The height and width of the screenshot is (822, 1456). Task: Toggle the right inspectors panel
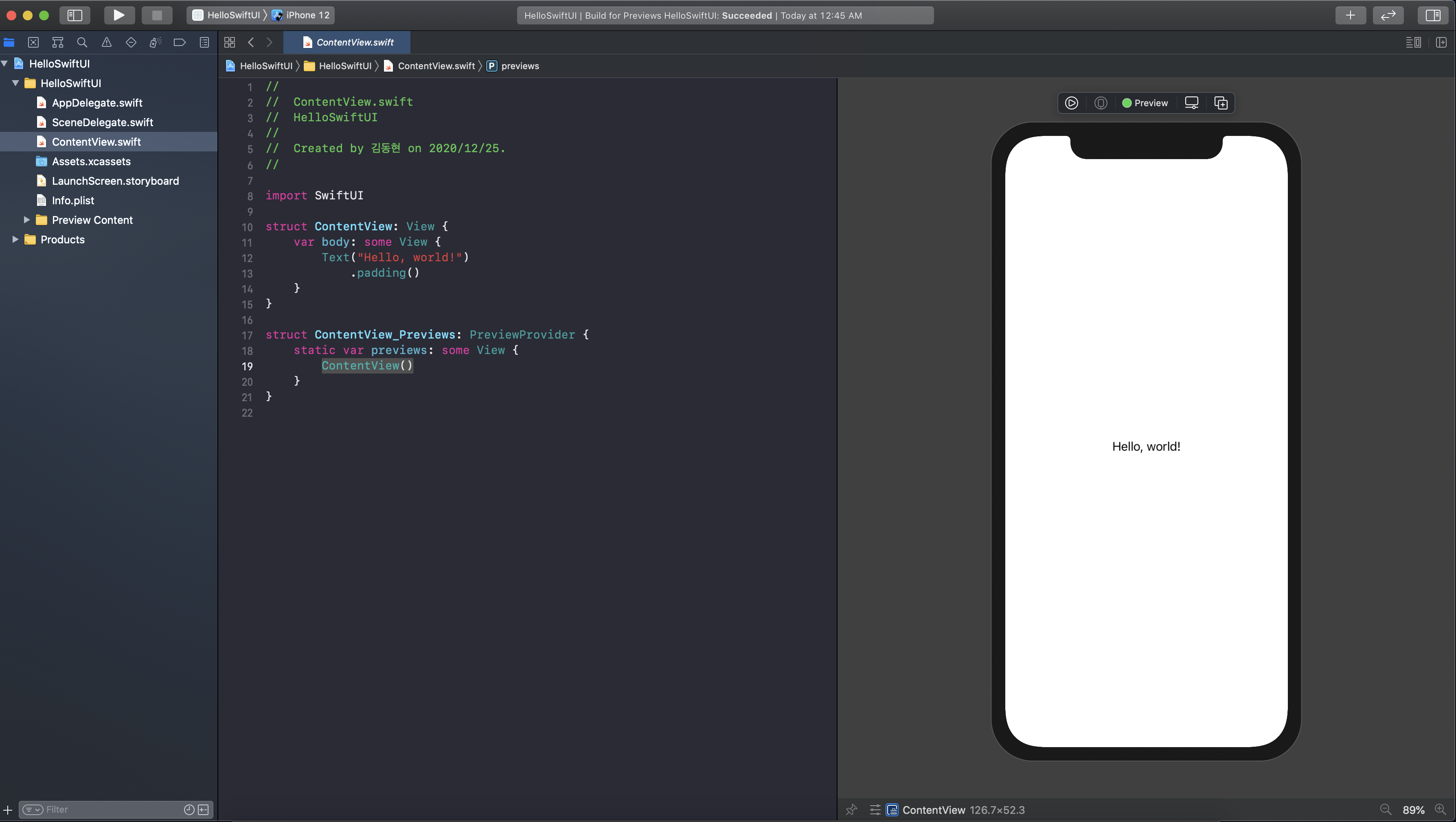tap(1432, 15)
